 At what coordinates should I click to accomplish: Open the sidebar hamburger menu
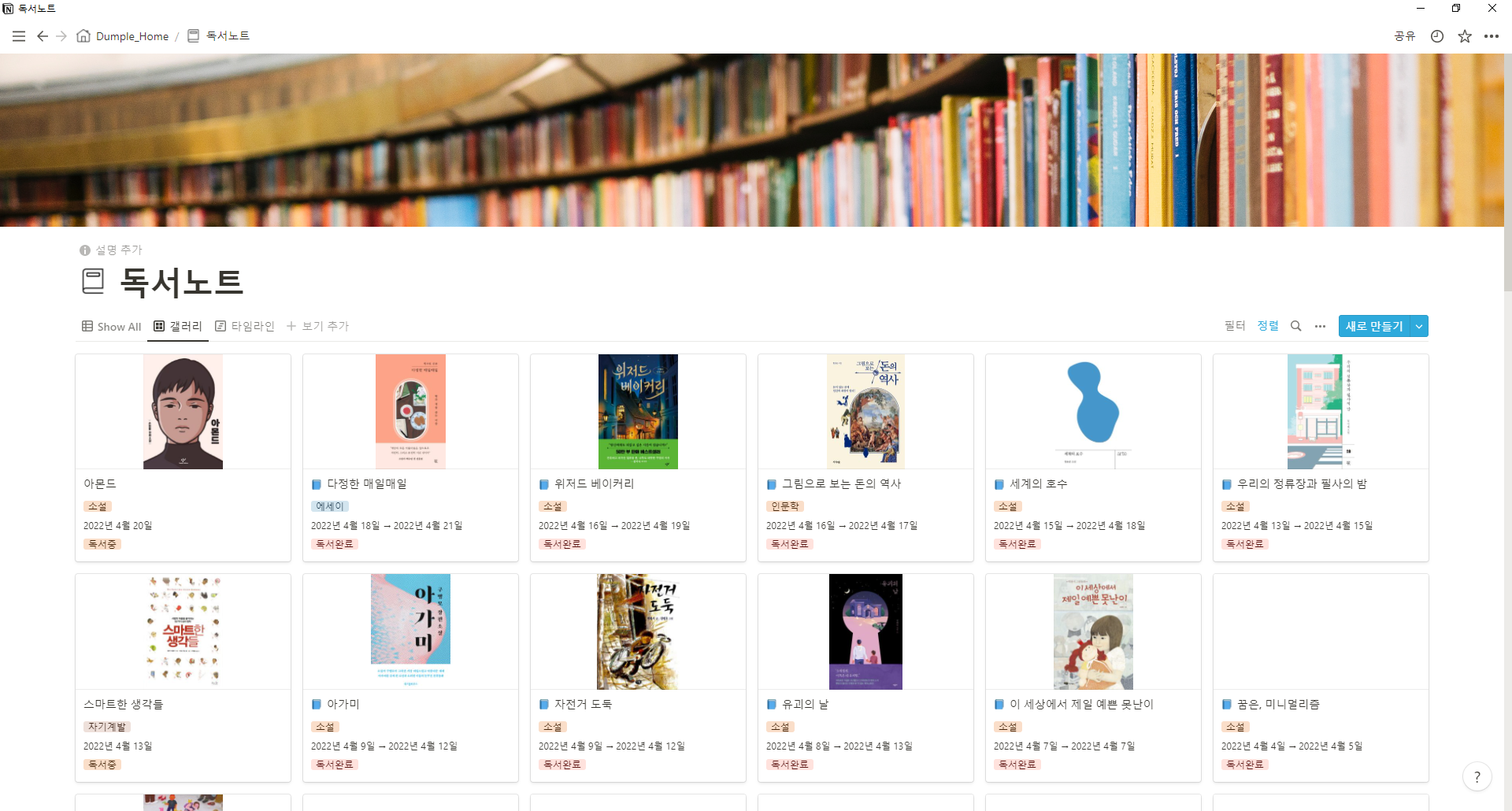[19, 36]
